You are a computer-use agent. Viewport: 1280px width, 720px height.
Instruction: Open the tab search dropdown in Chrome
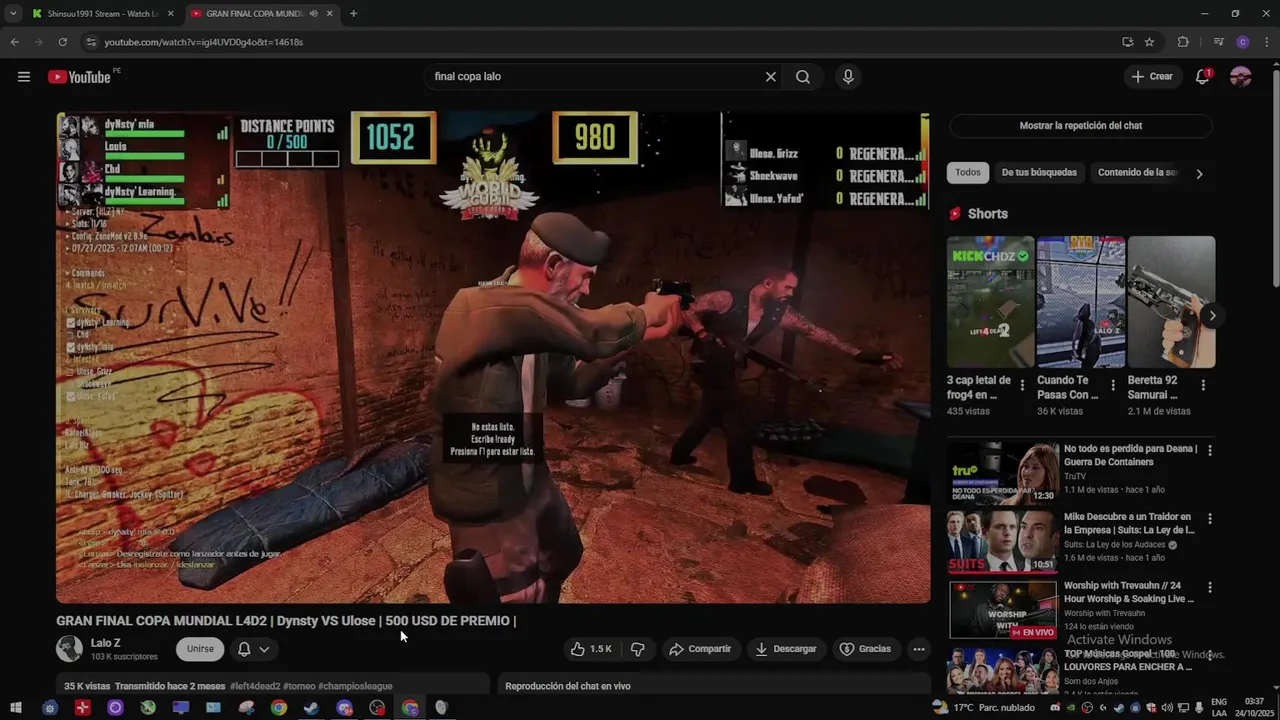point(13,14)
